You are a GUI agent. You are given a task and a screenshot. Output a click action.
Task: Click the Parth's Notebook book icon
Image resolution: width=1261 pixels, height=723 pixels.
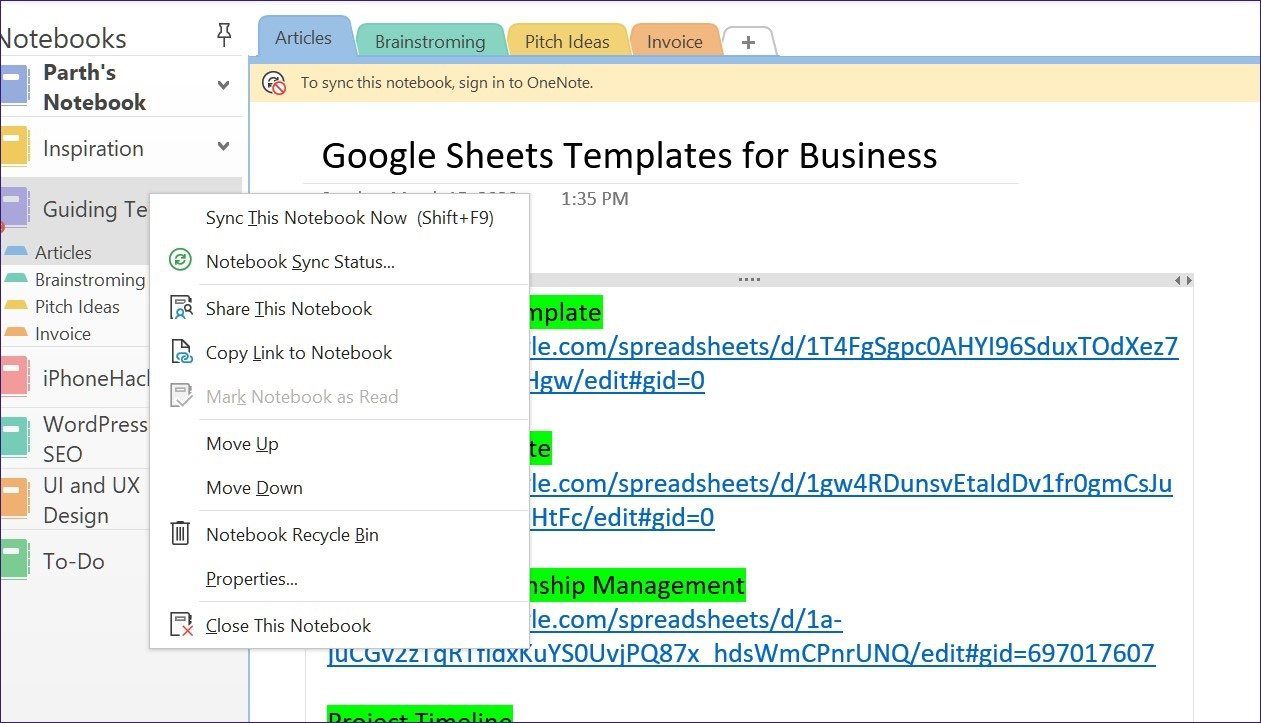point(13,87)
